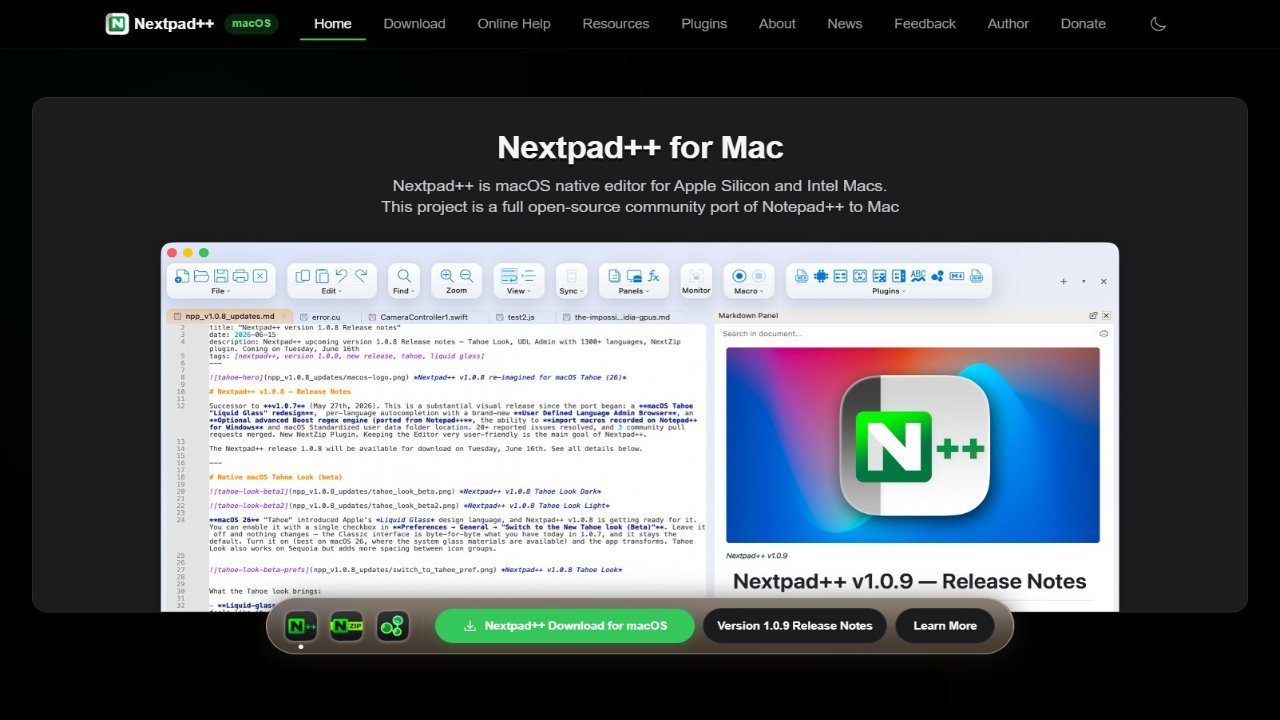
Task: Open Online Help in the navigation
Action: [x=514, y=23]
